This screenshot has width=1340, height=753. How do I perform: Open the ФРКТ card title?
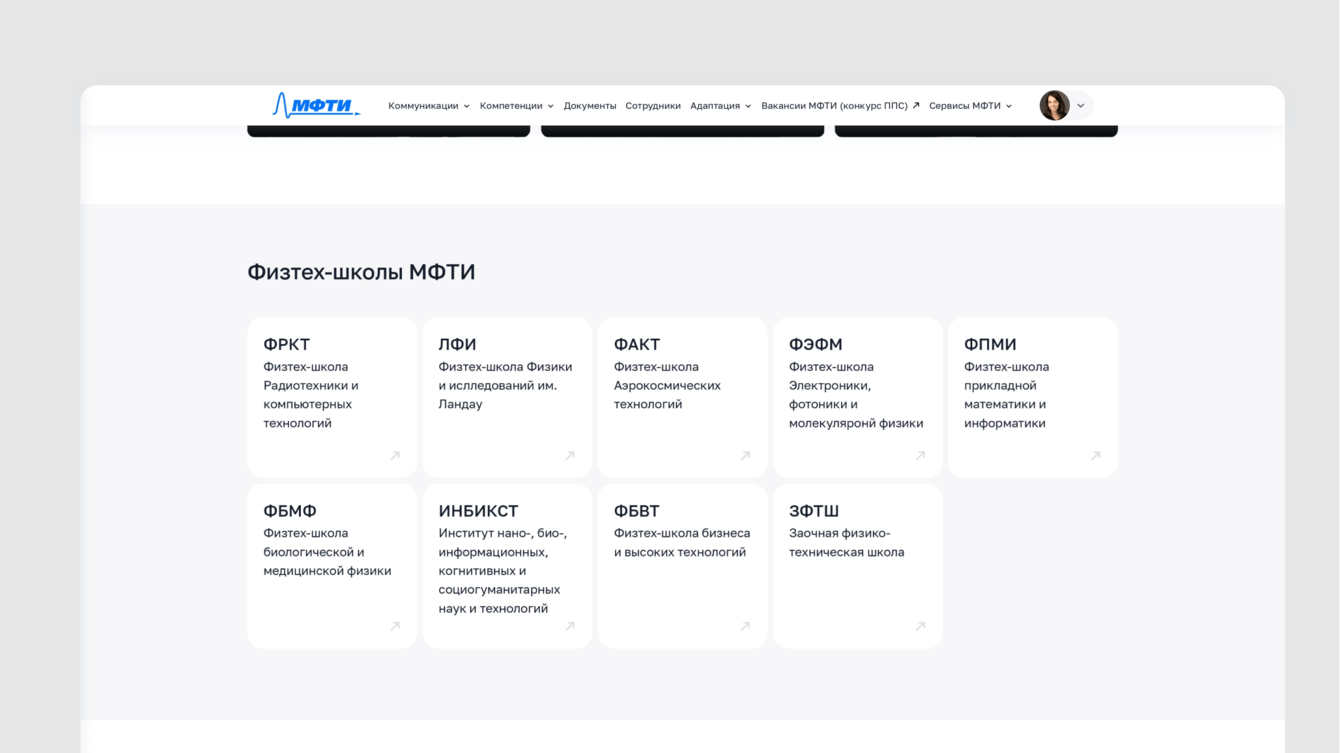coord(287,344)
